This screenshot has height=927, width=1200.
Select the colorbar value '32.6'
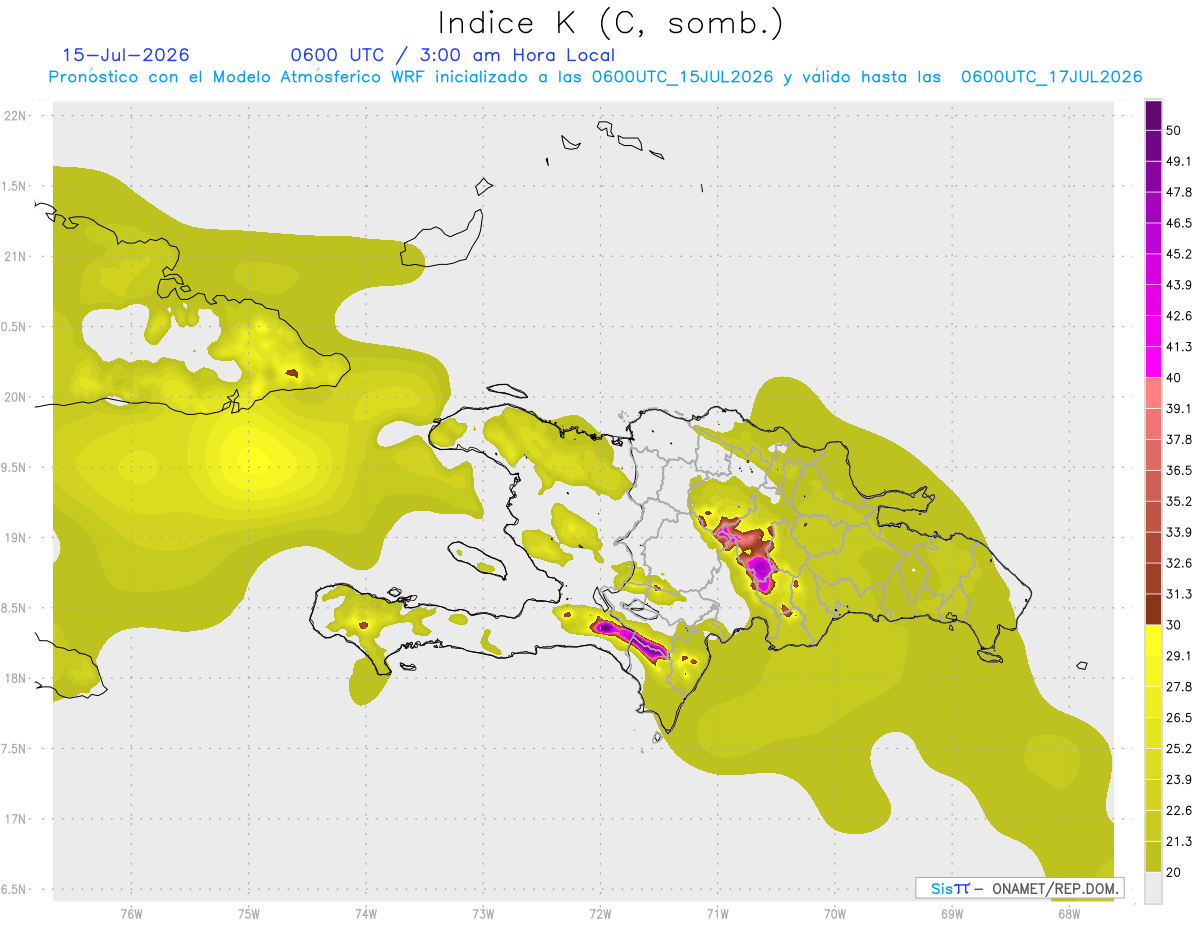(1180, 564)
